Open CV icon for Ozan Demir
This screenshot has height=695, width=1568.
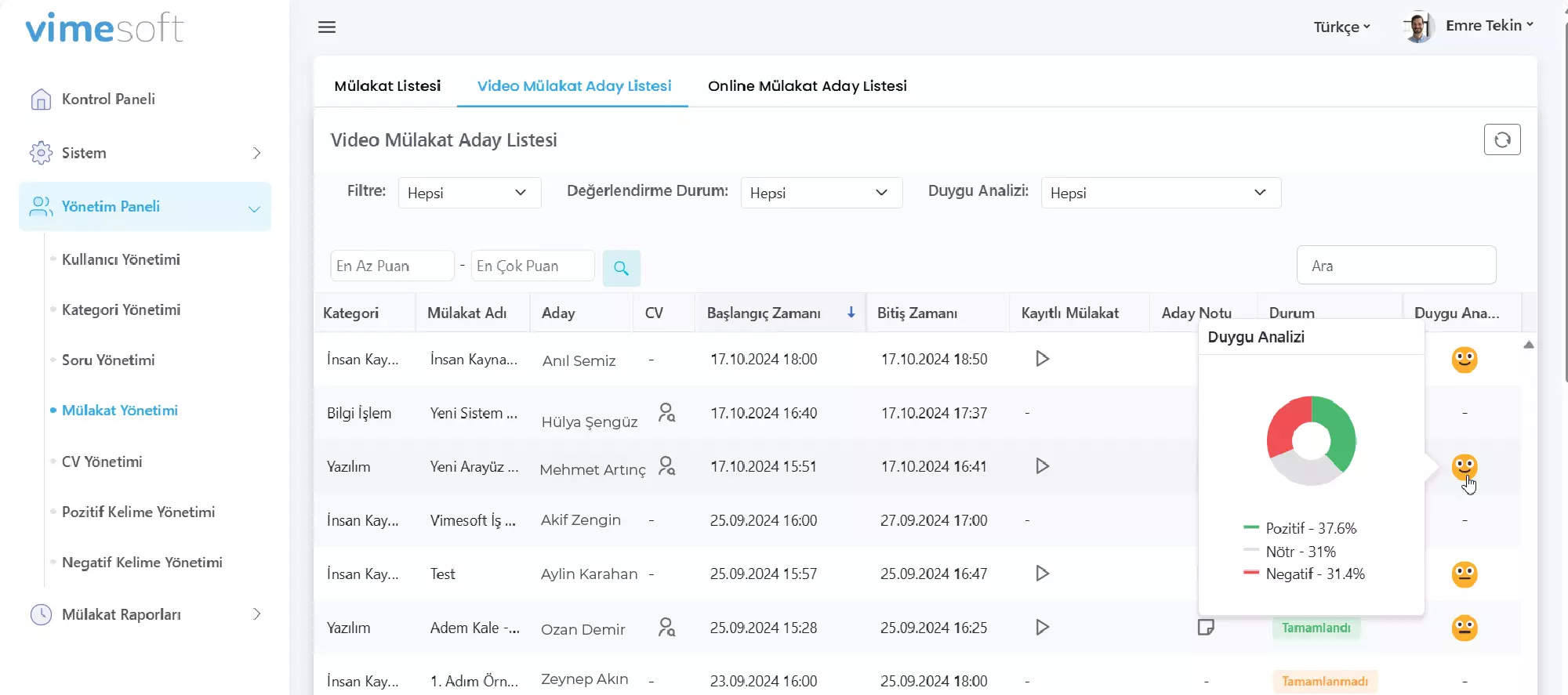point(666,628)
